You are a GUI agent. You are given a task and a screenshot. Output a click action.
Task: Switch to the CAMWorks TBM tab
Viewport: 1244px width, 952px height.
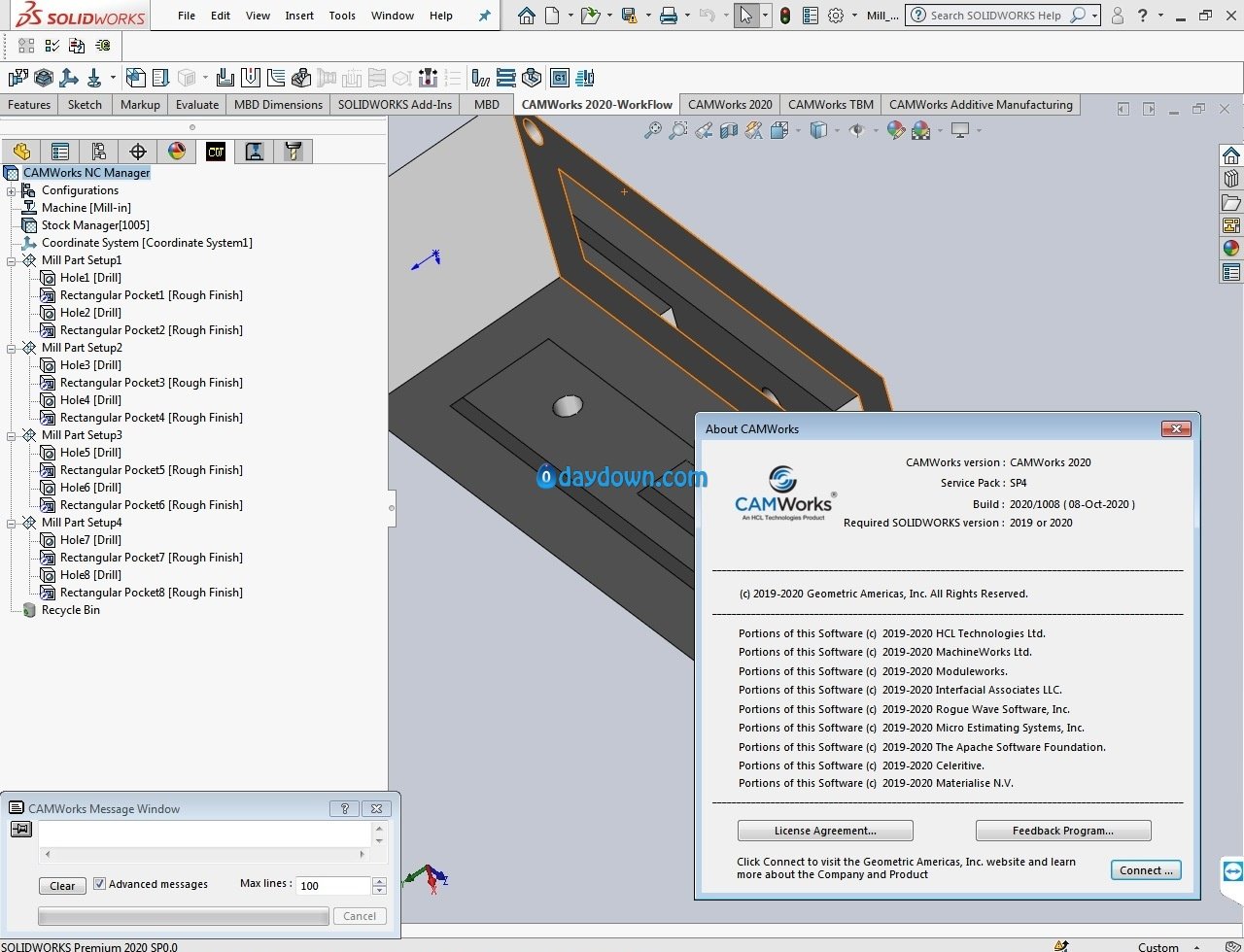click(831, 105)
